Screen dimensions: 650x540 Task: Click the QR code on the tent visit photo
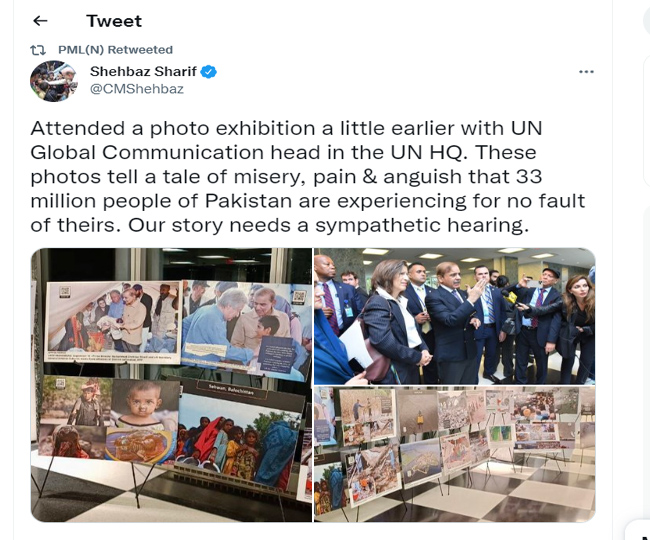(x=64, y=292)
